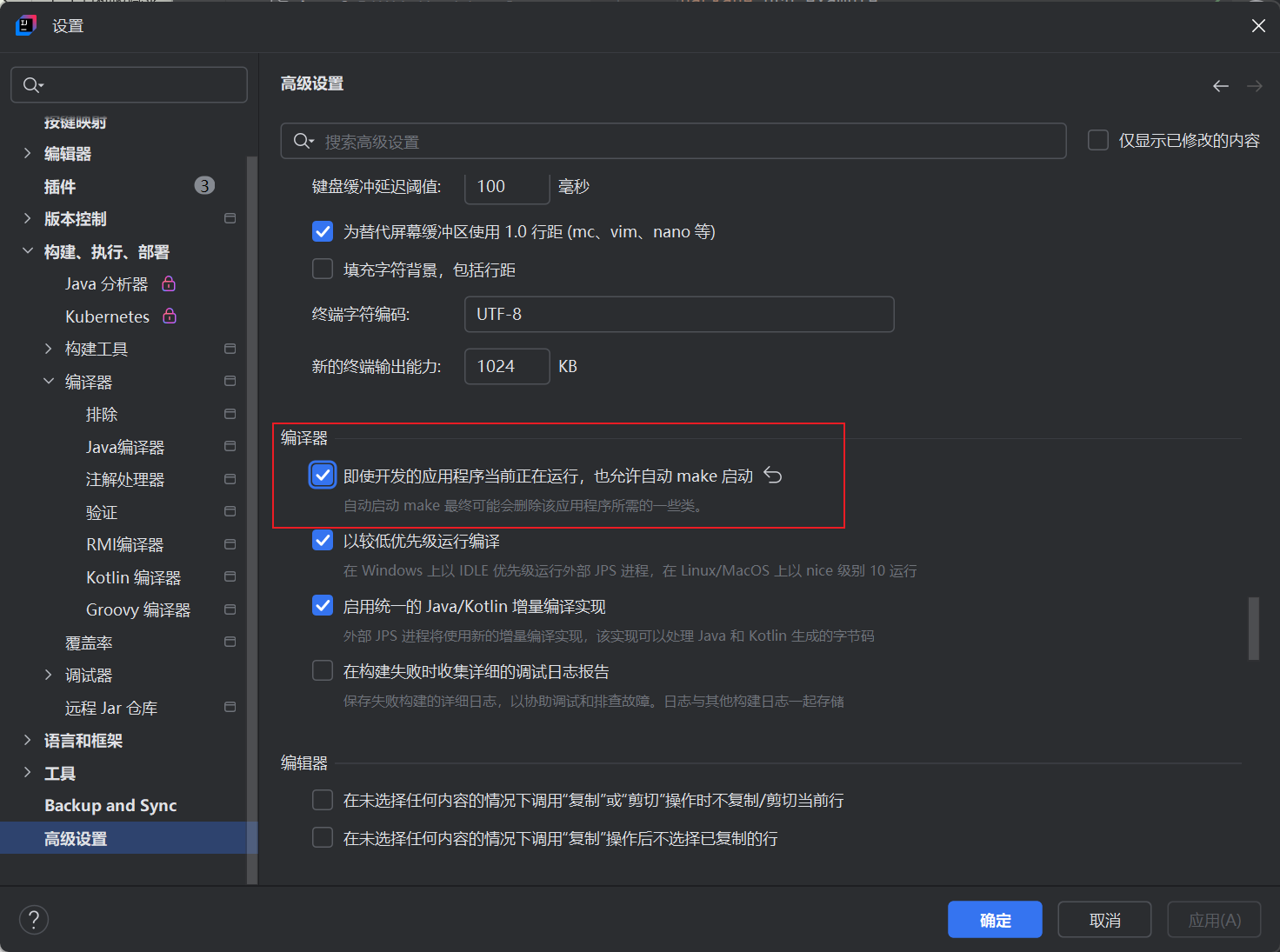This screenshot has width=1280, height=952.
Task: Click the project-level icon beside 版本控制
Action: click(x=230, y=218)
